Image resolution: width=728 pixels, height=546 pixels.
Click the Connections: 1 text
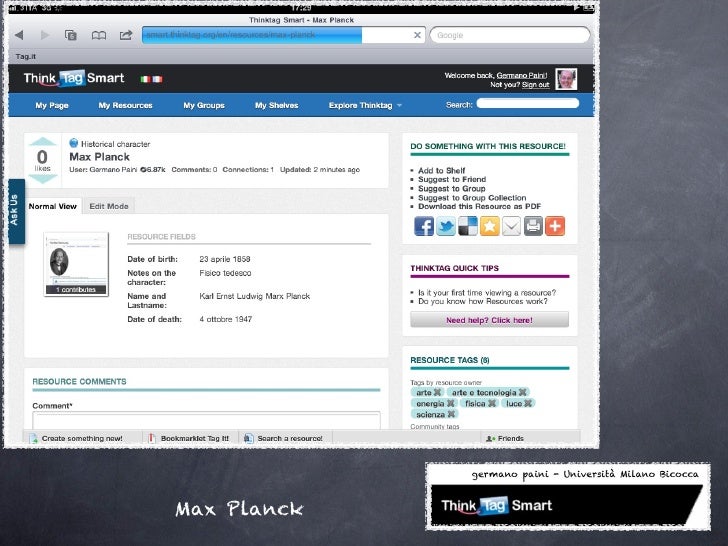click(x=248, y=169)
